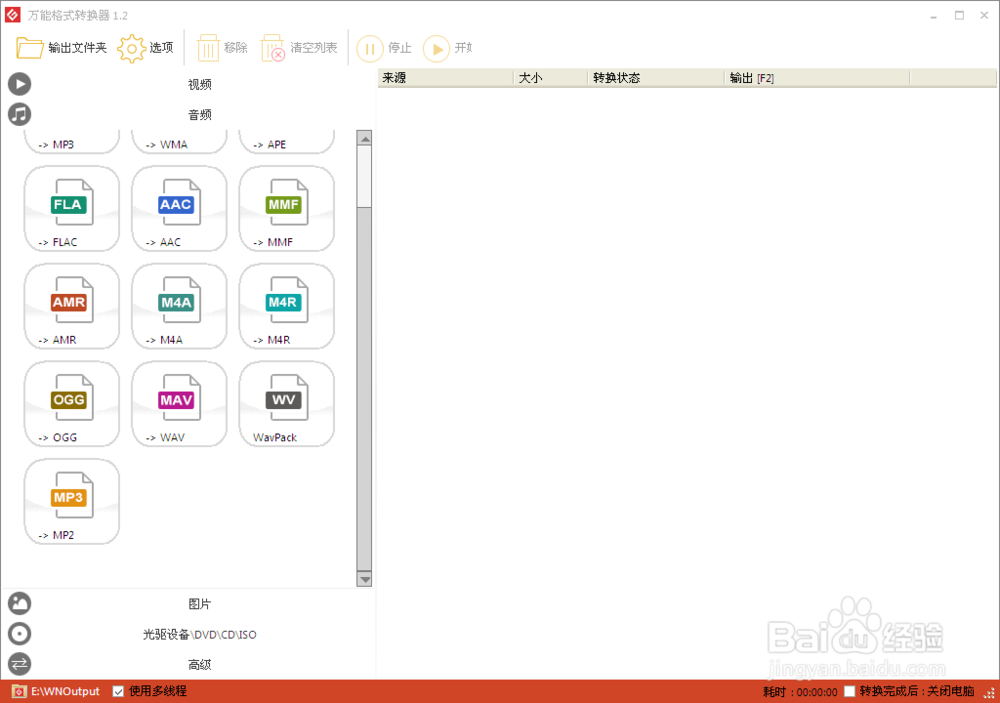Screen dimensions: 1000x703
Task: Expand the optical drive DVD\CD\ISO category
Action: point(200,634)
